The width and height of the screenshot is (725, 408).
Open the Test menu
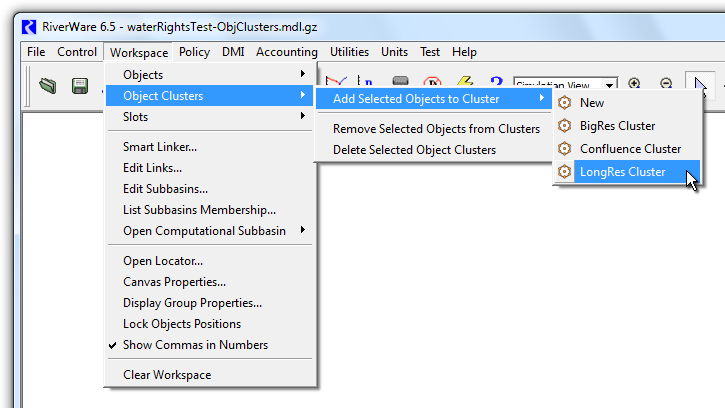point(430,52)
